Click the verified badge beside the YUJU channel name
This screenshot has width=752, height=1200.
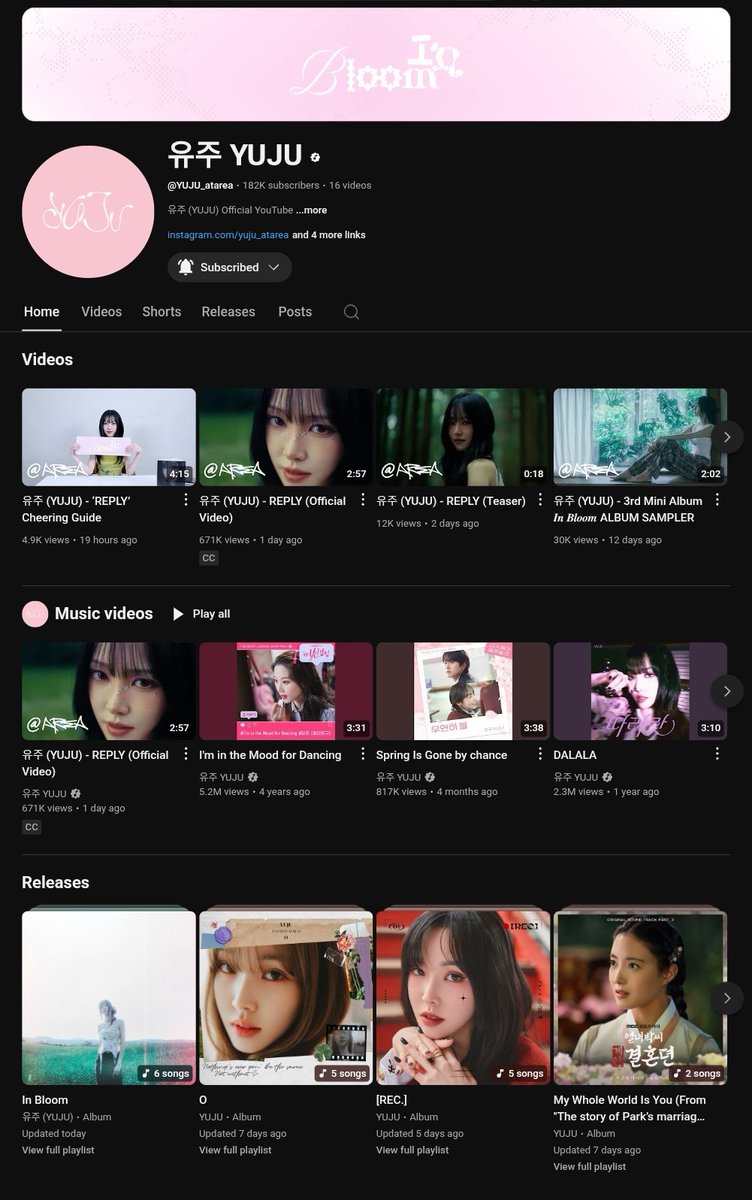tap(316, 158)
